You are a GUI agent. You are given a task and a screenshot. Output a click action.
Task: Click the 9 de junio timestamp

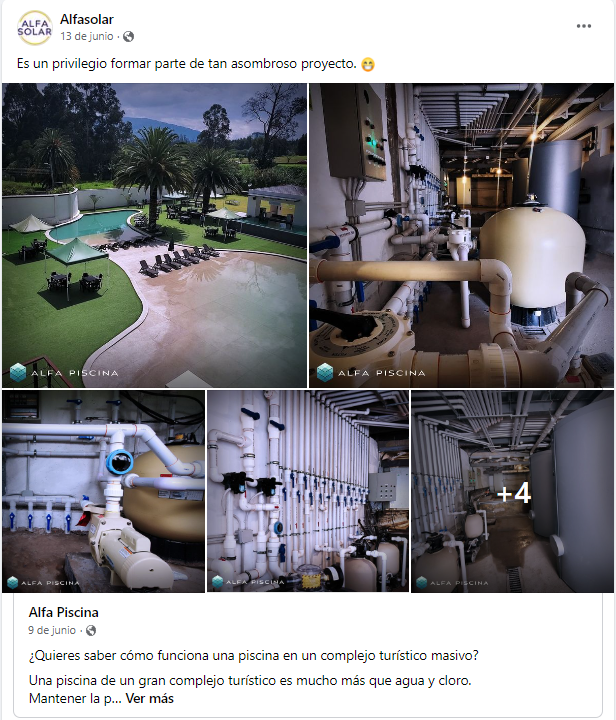(x=52, y=630)
